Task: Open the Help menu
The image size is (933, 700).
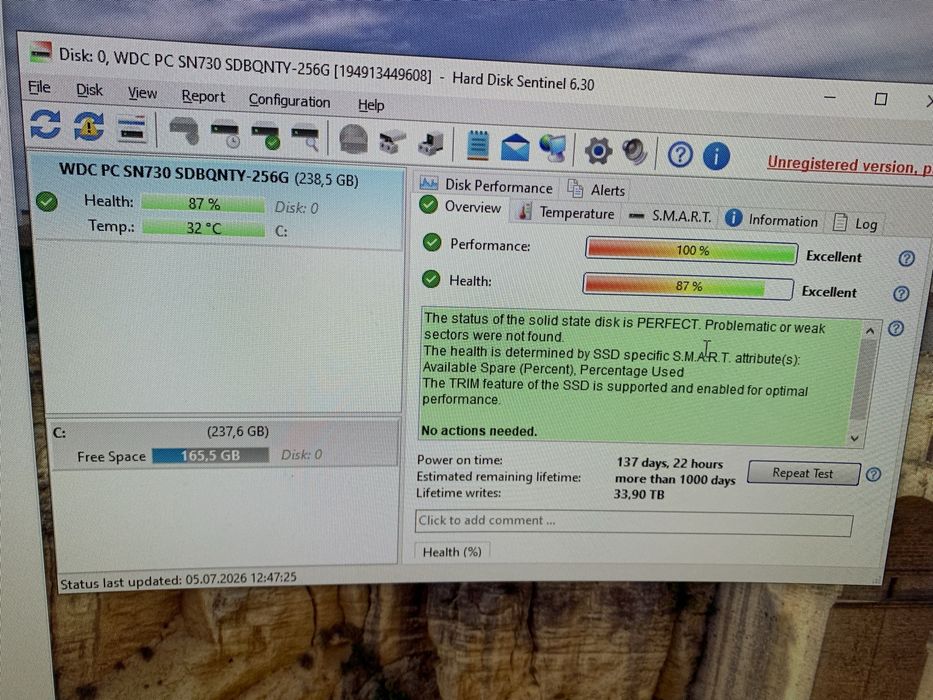Action: (371, 105)
